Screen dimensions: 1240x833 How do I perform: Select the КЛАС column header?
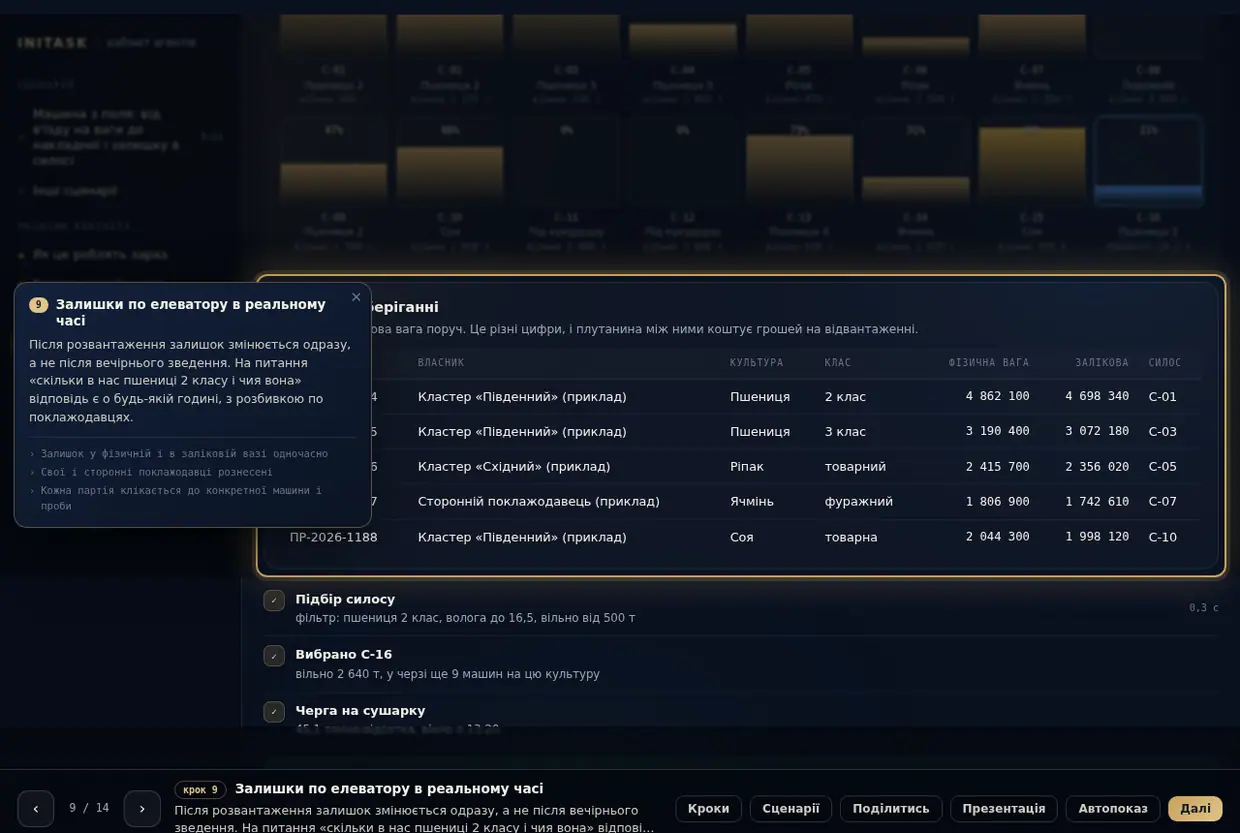(x=838, y=363)
